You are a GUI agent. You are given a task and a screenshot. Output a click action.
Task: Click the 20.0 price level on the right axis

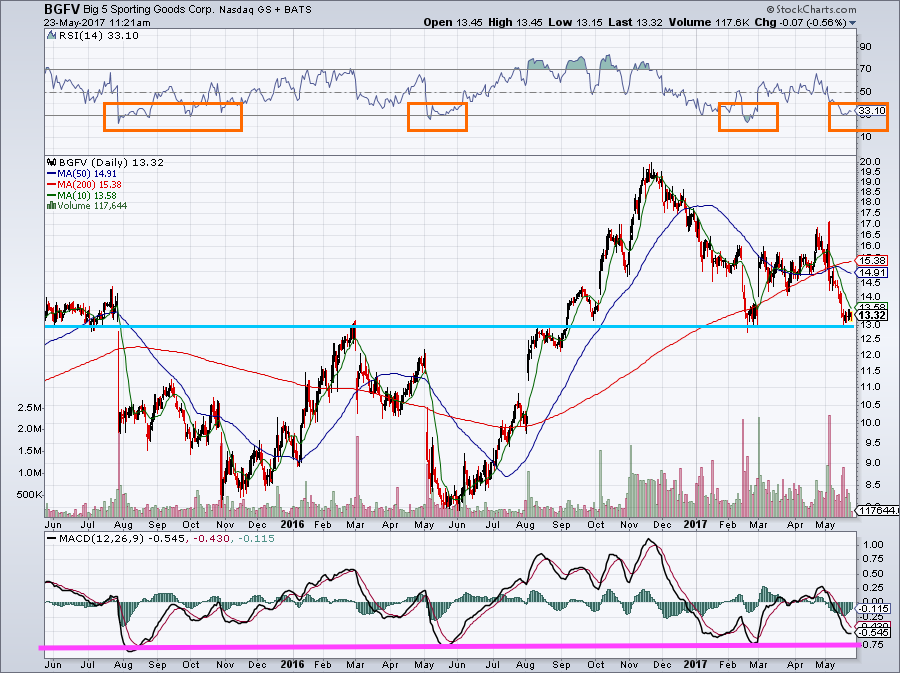[870, 161]
